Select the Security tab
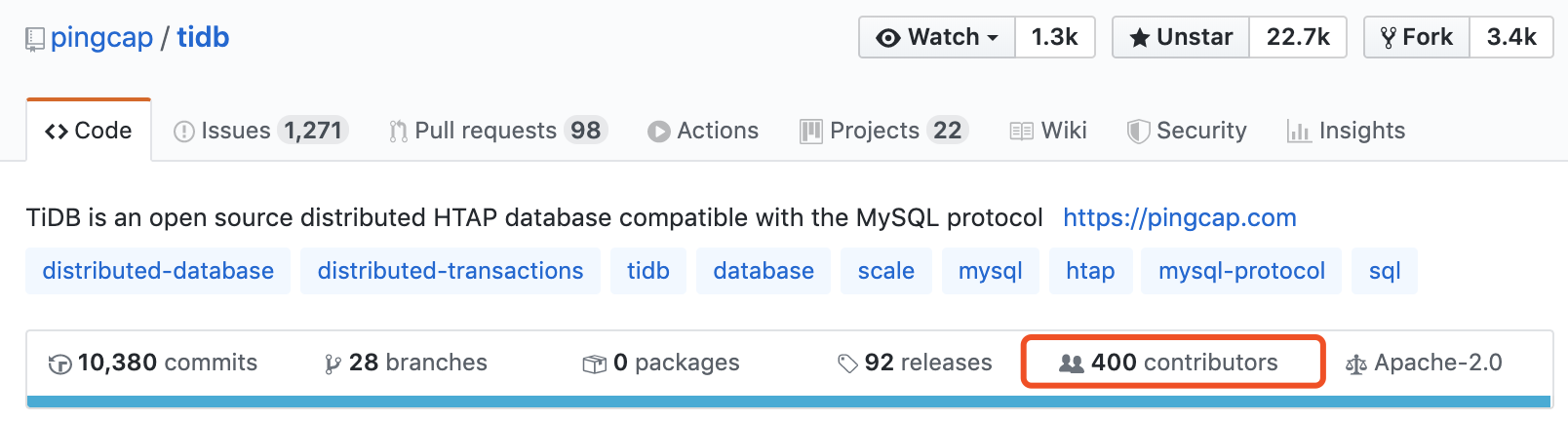The height and width of the screenshot is (421, 1568). (1187, 131)
